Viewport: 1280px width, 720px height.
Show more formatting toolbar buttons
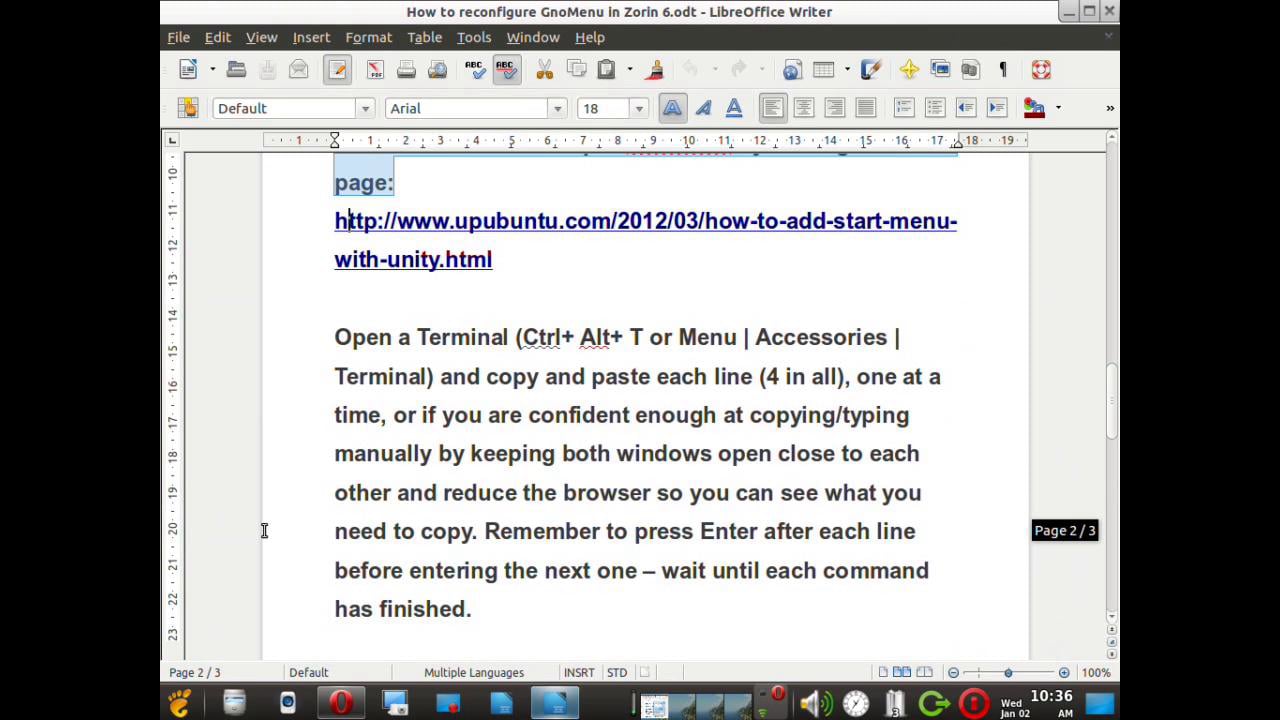point(1109,108)
